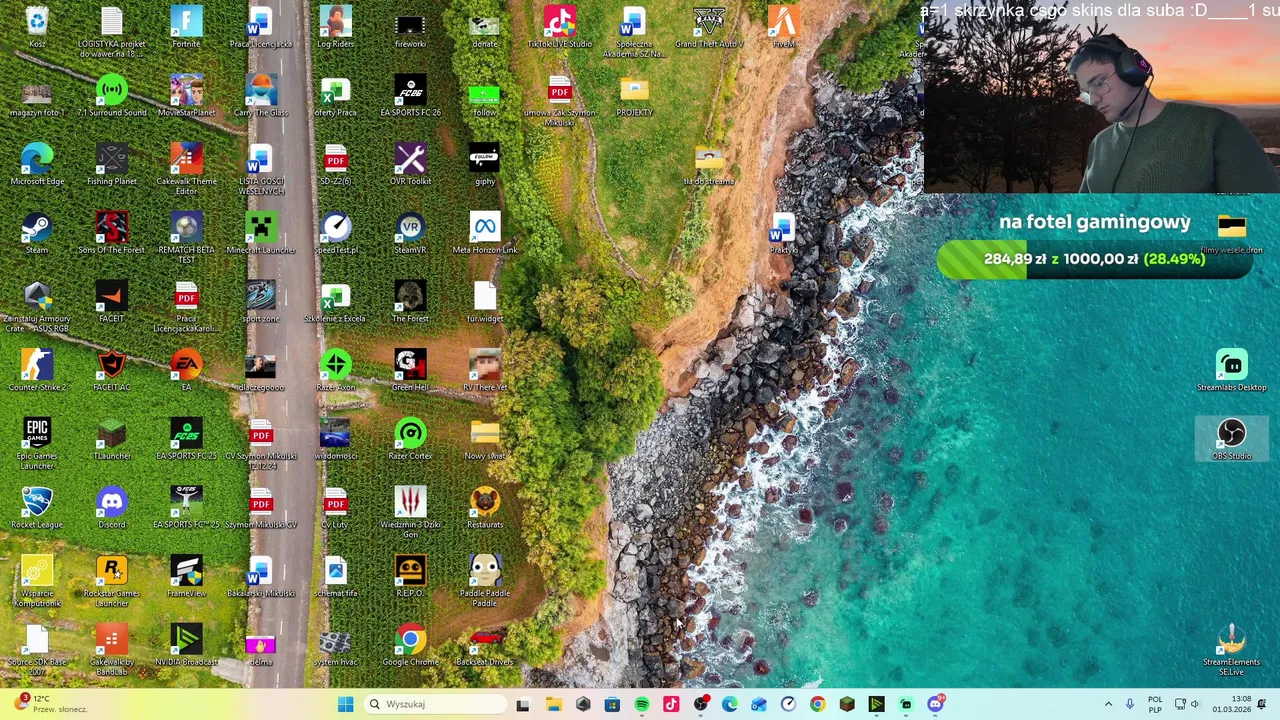Open MovieStarPlanet desktop shortcut
Viewport: 1280px width, 720px height.
click(186, 97)
